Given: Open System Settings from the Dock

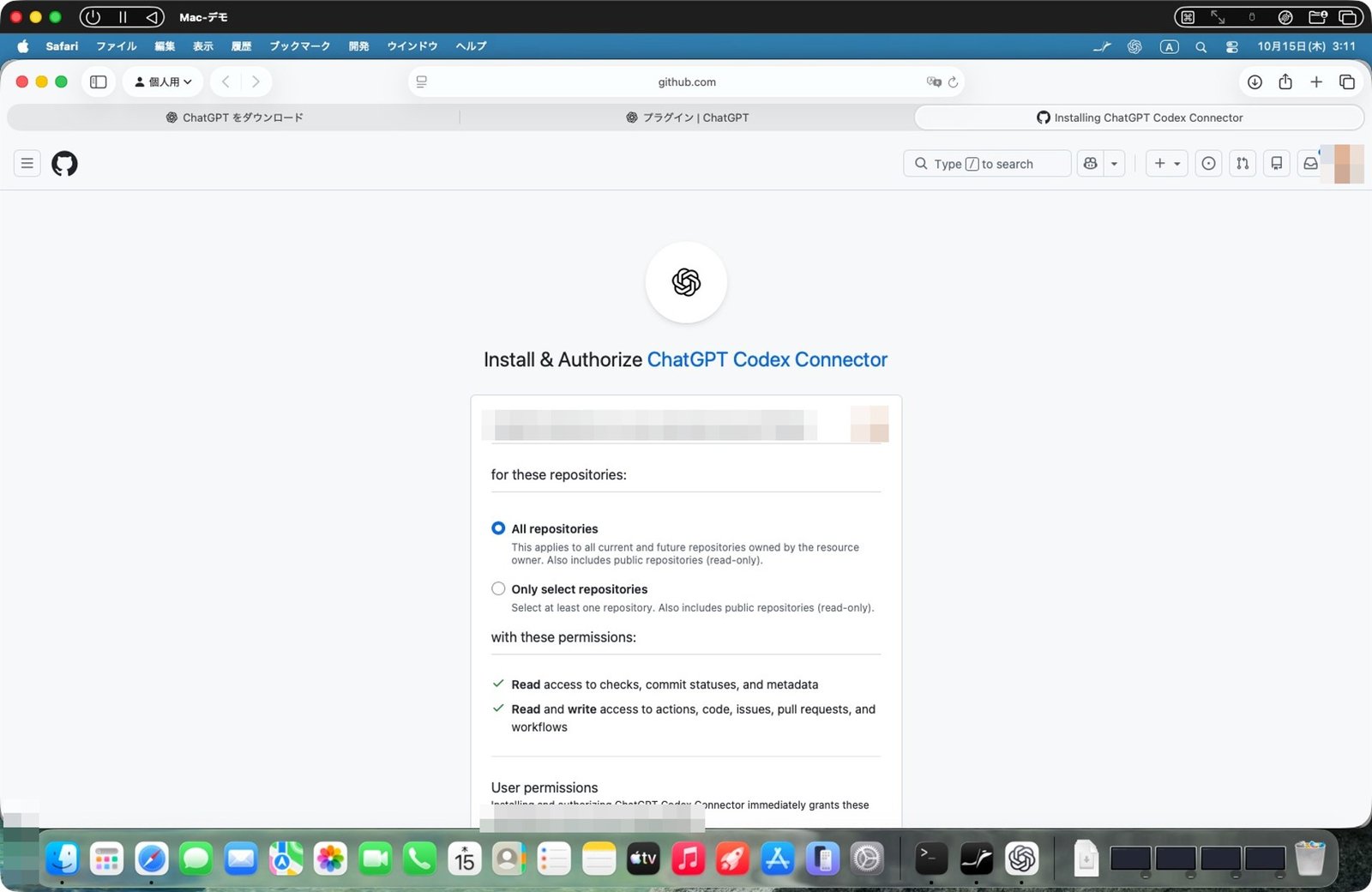Looking at the screenshot, I should pyautogui.click(x=867, y=858).
